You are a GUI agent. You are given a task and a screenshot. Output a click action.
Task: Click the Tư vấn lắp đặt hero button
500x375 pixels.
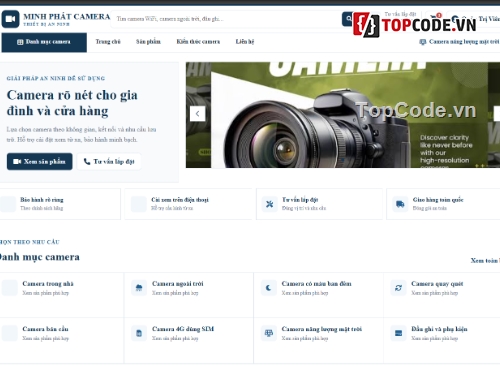point(109,162)
